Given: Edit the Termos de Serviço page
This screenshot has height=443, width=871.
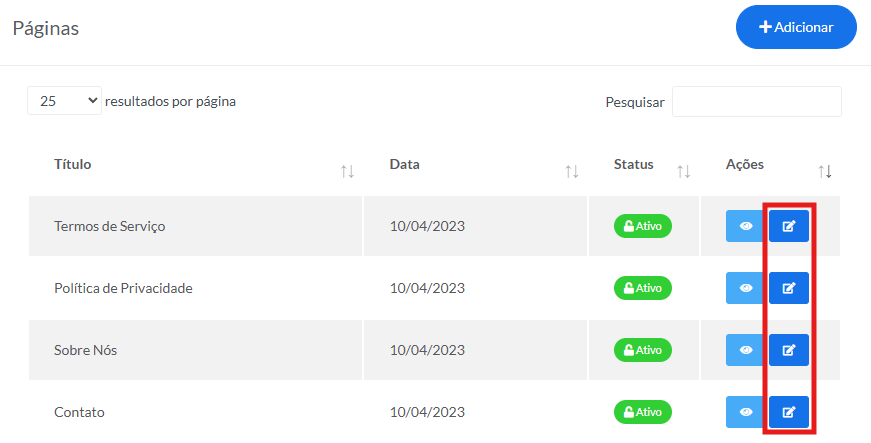Looking at the screenshot, I should click(788, 226).
